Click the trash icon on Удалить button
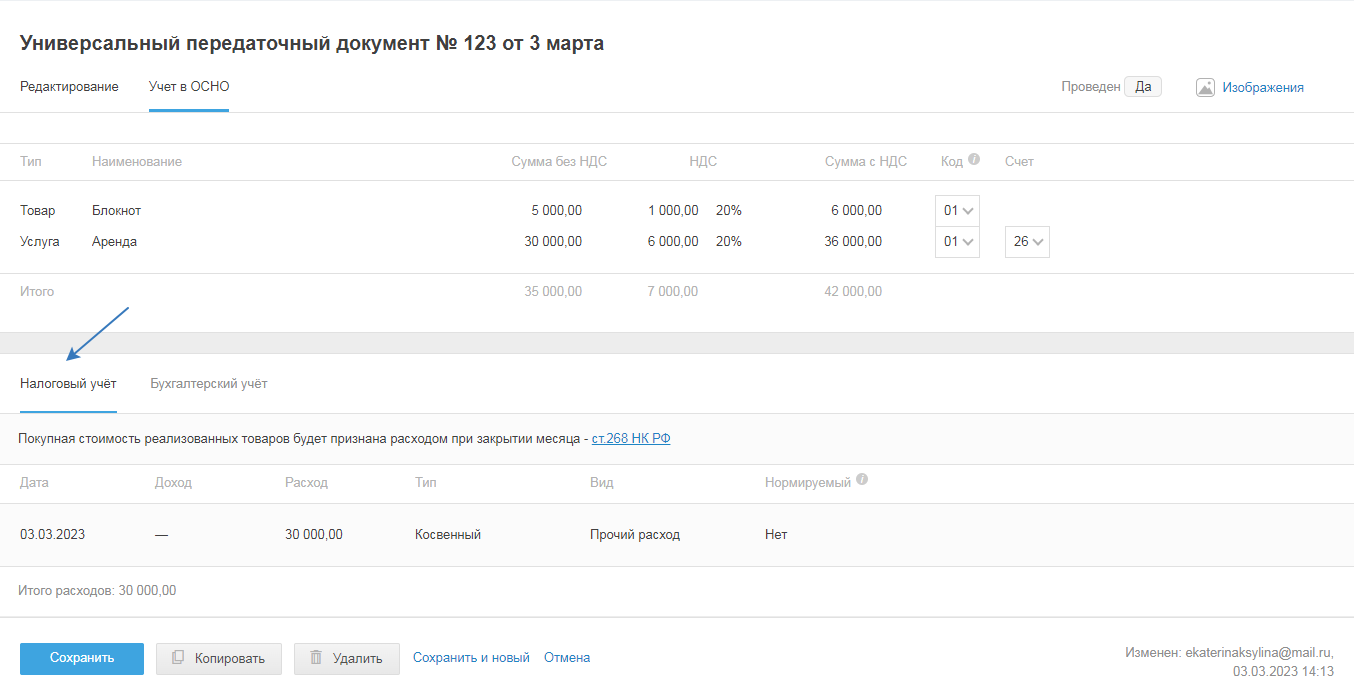1354x693 pixels. click(316, 658)
